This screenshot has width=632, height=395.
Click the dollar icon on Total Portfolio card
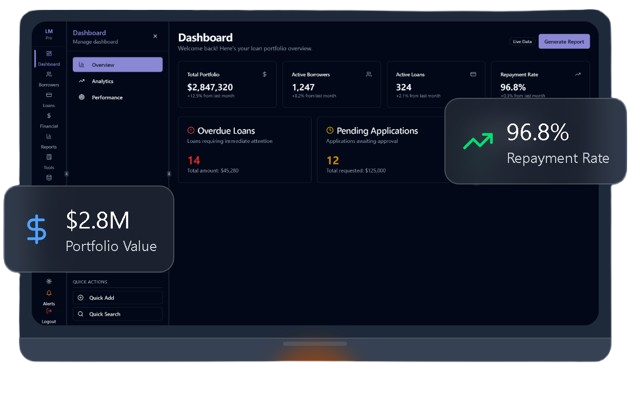[264, 74]
